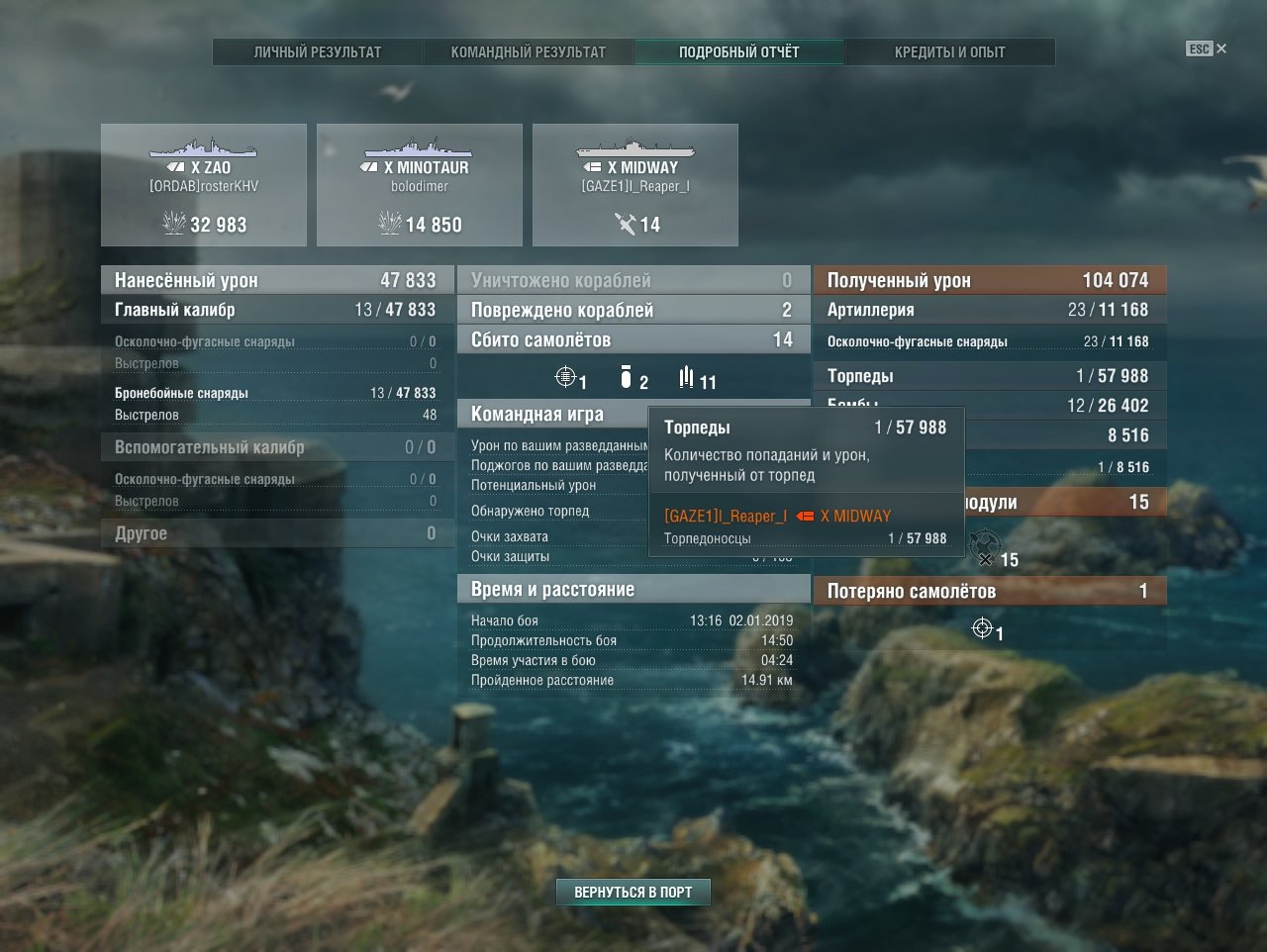Viewport: 1267px width, 952px height.
Task: Click the fighter crosshair icon under Сбито самолётов
Action: click(565, 377)
